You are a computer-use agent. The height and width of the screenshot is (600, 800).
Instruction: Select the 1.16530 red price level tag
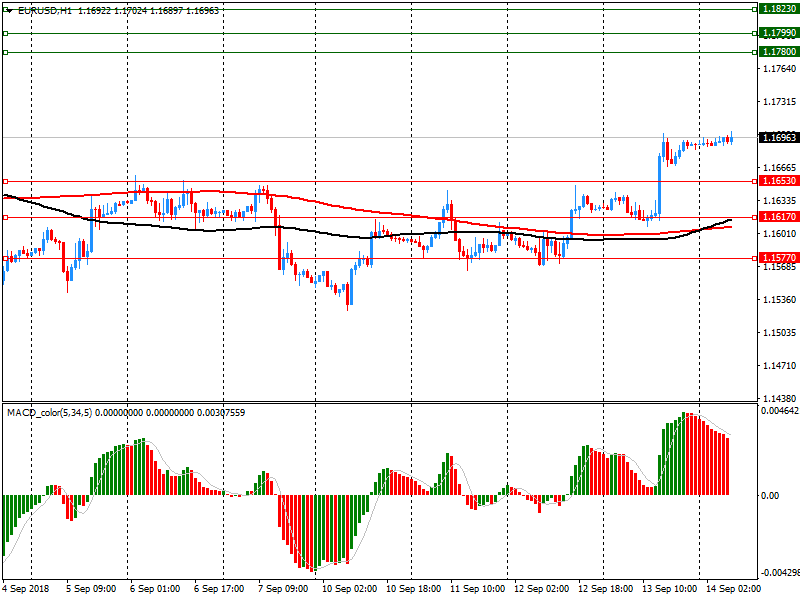pyautogui.click(x=779, y=181)
